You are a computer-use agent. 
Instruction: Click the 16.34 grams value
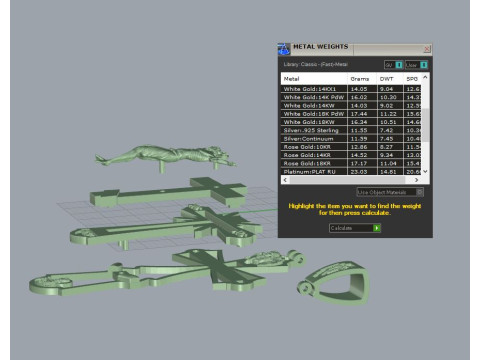pyautogui.click(x=359, y=122)
